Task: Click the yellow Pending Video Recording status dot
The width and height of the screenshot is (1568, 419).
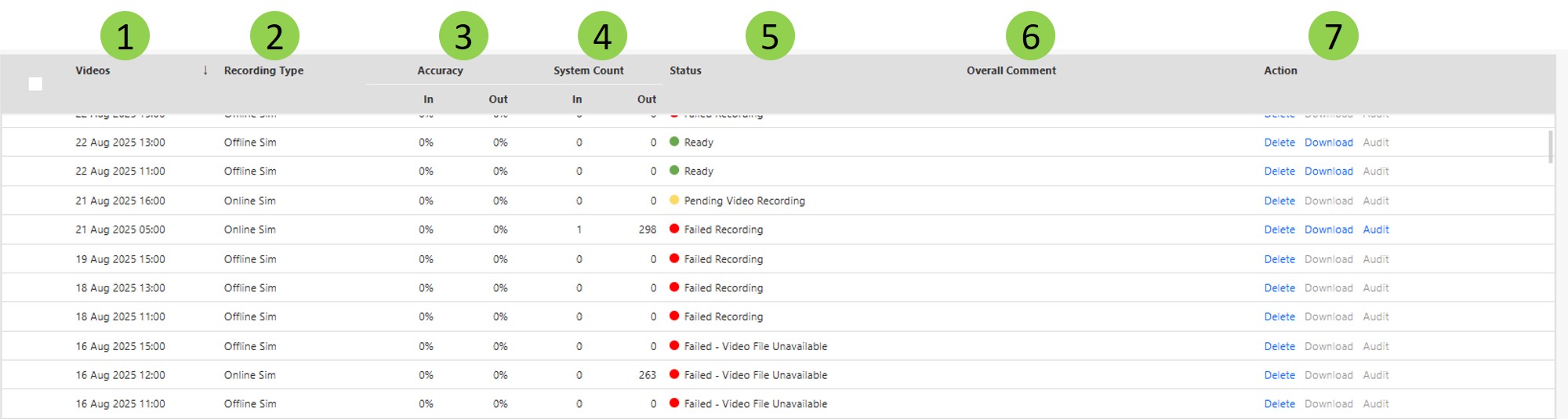Action: coord(674,200)
